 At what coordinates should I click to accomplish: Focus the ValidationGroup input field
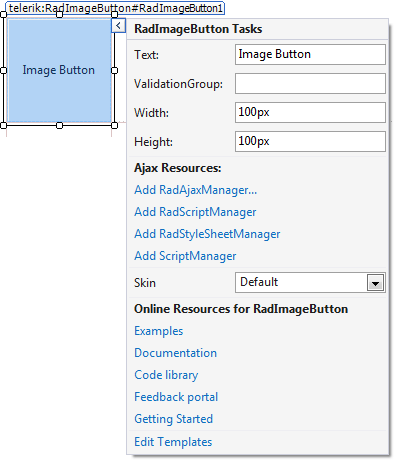[310, 83]
